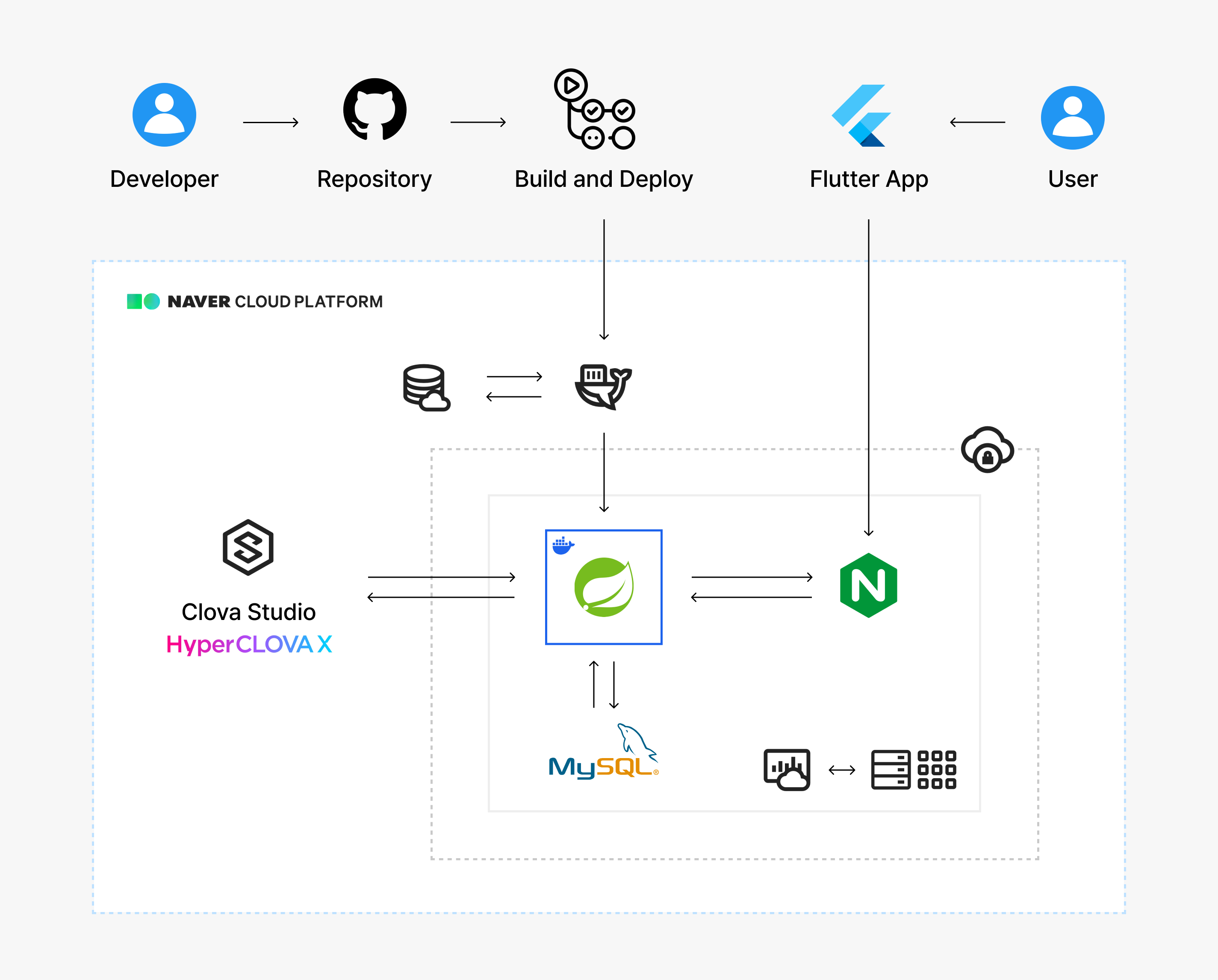Click the Flutter logo icon

coord(861,115)
